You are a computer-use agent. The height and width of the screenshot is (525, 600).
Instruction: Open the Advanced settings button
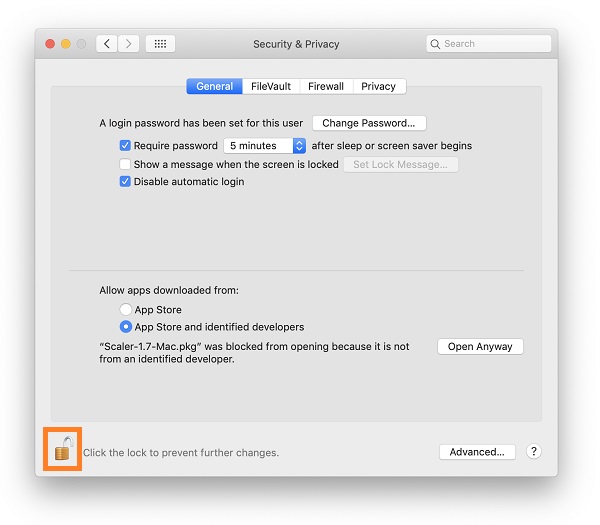[477, 452]
